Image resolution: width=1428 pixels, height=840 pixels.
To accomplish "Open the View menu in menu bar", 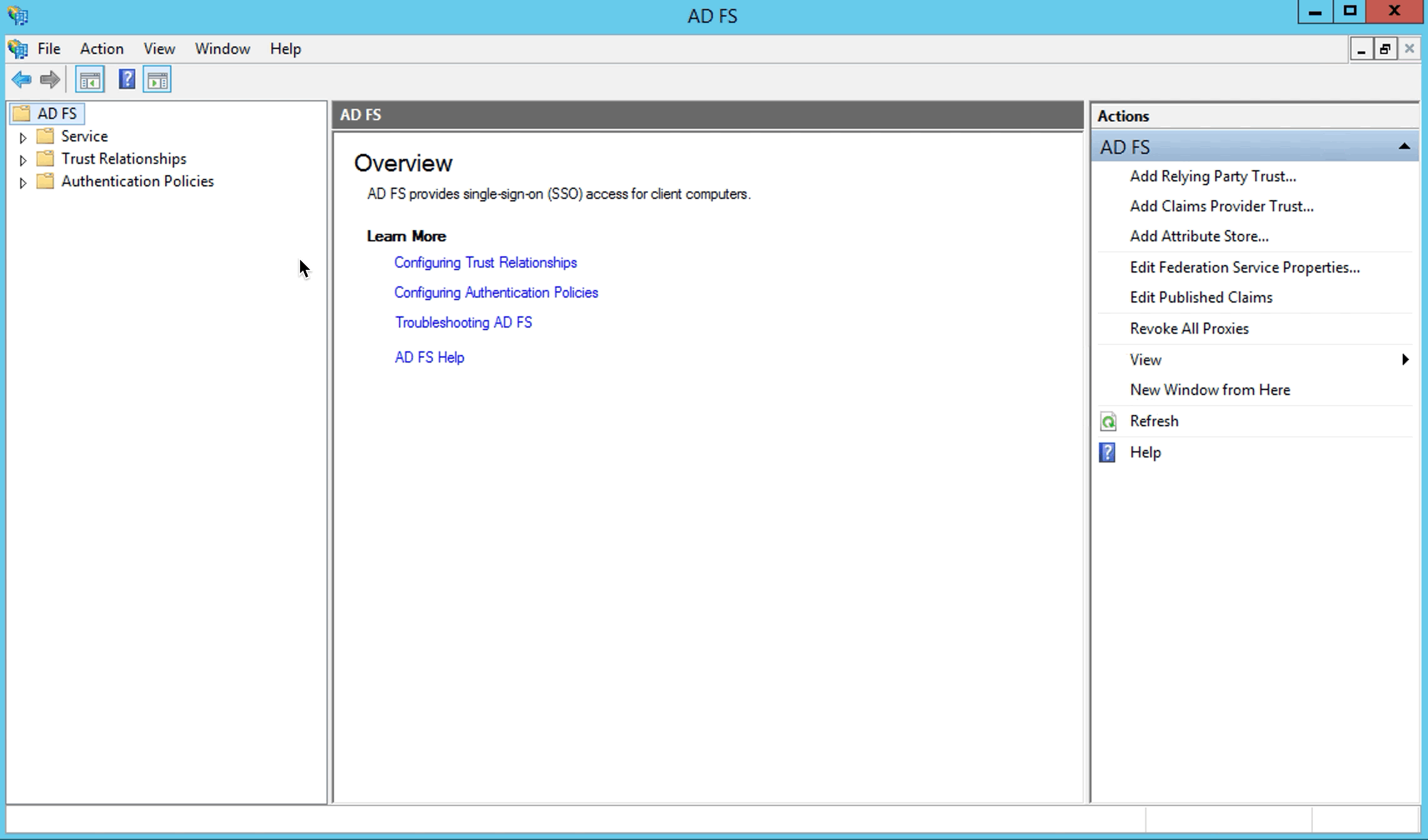I will 159,49.
